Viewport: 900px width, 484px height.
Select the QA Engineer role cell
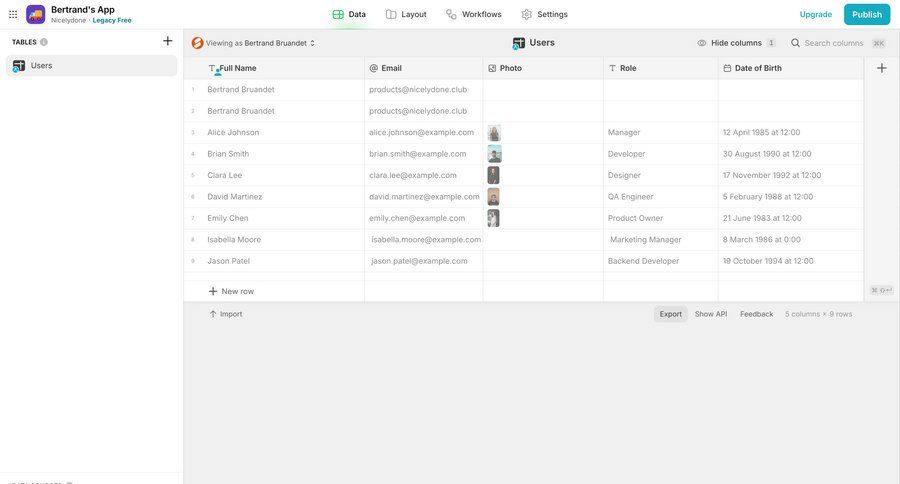(x=661, y=196)
